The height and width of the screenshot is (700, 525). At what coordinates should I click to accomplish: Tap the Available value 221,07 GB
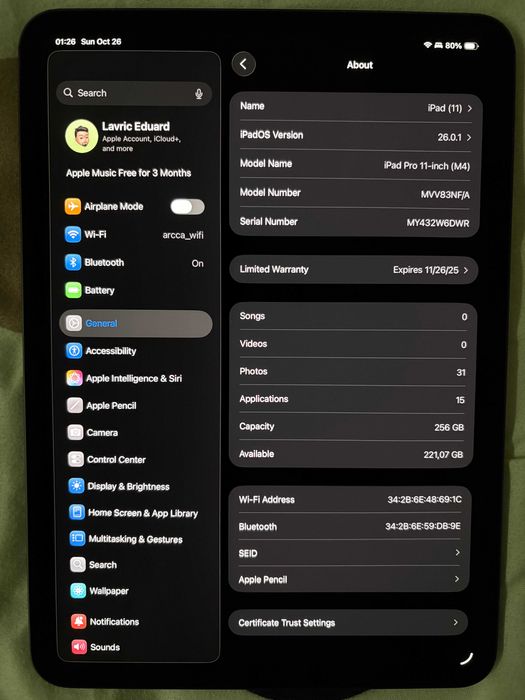click(443, 454)
